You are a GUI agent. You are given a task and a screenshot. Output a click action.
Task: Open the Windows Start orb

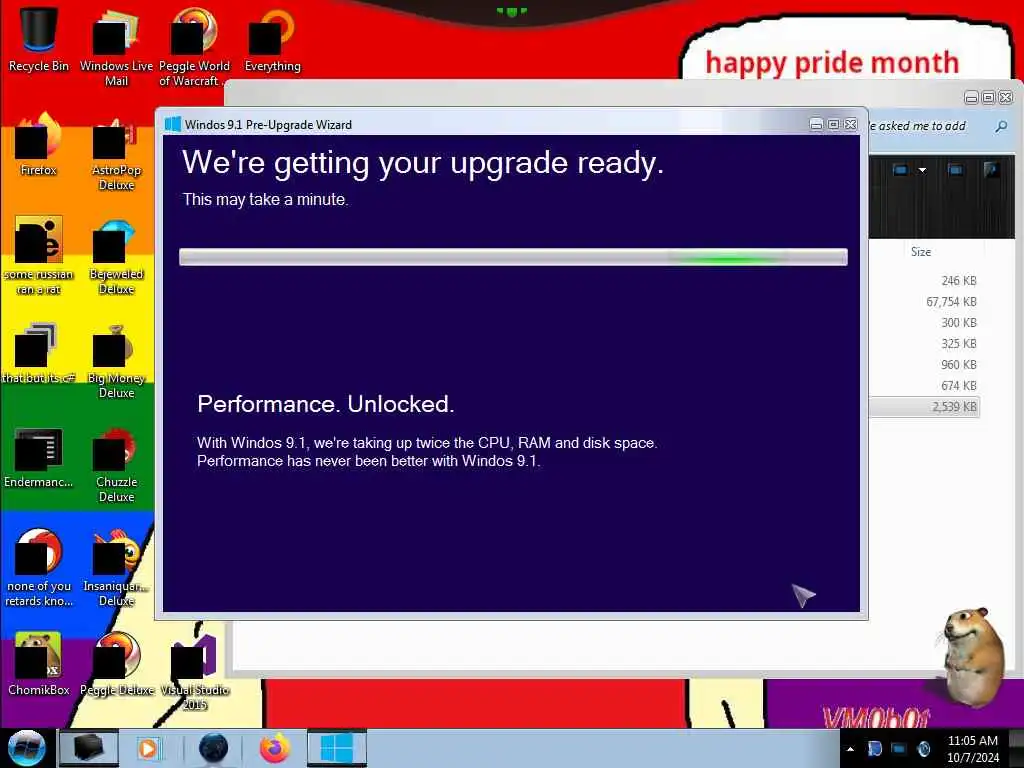26,748
